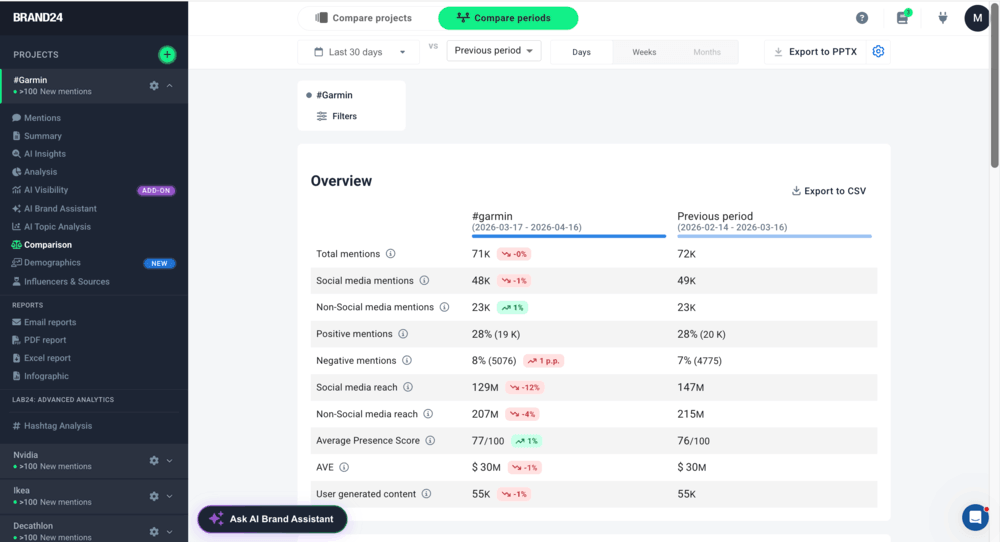Screen dimensions: 1000x542
Task: Click the integrations plug icon
Action: pyautogui.click(x=942, y=18)
